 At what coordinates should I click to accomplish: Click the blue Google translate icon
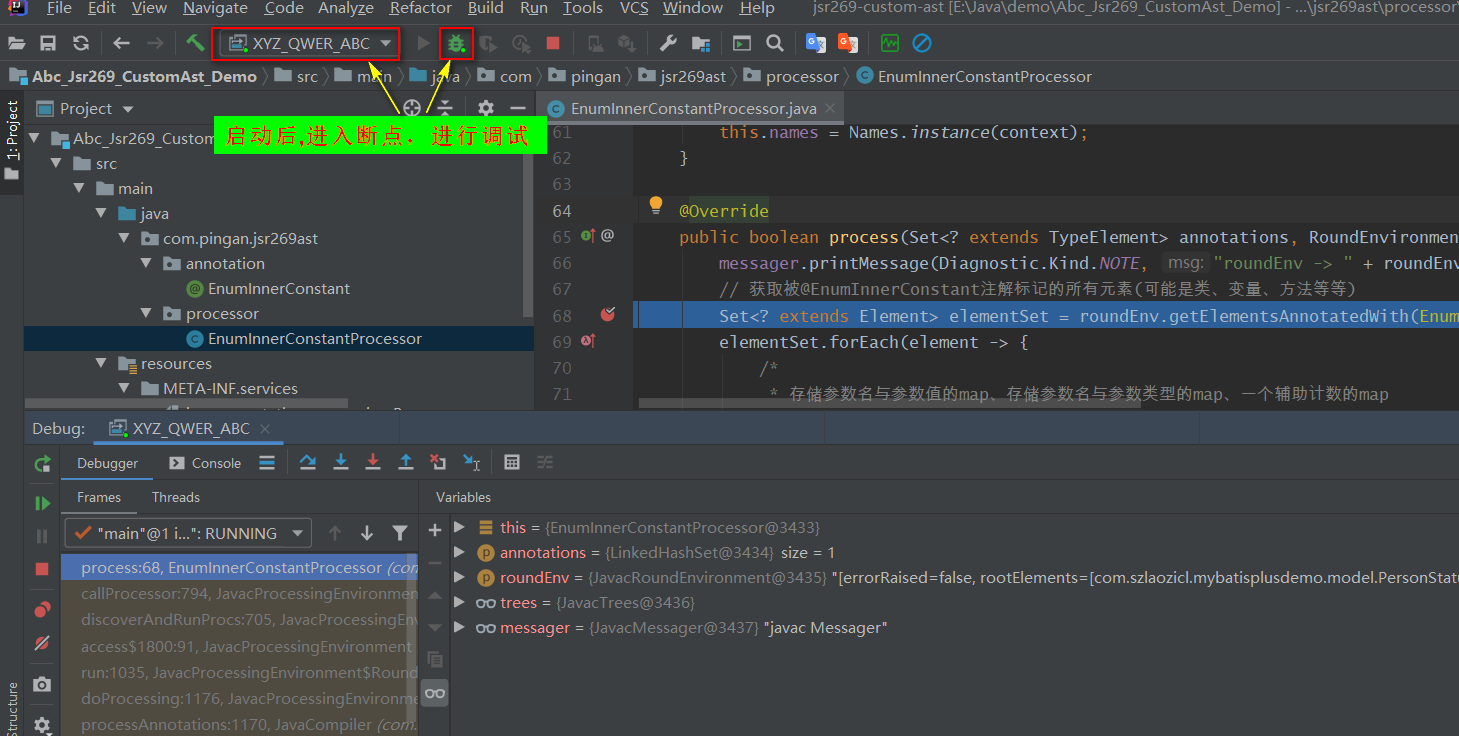click(816, 43)
